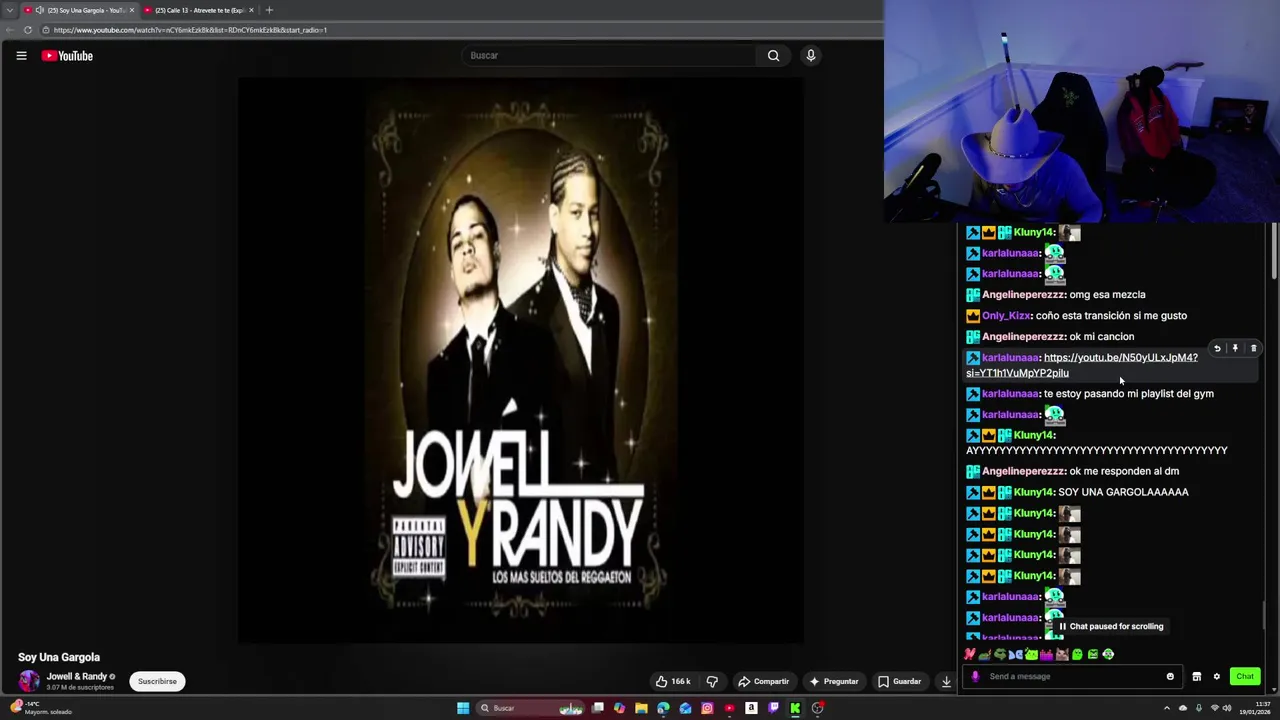1280x720 pixels.
Task: Resume chat via Chat paused for scrolling
Action: (1110, 626)
